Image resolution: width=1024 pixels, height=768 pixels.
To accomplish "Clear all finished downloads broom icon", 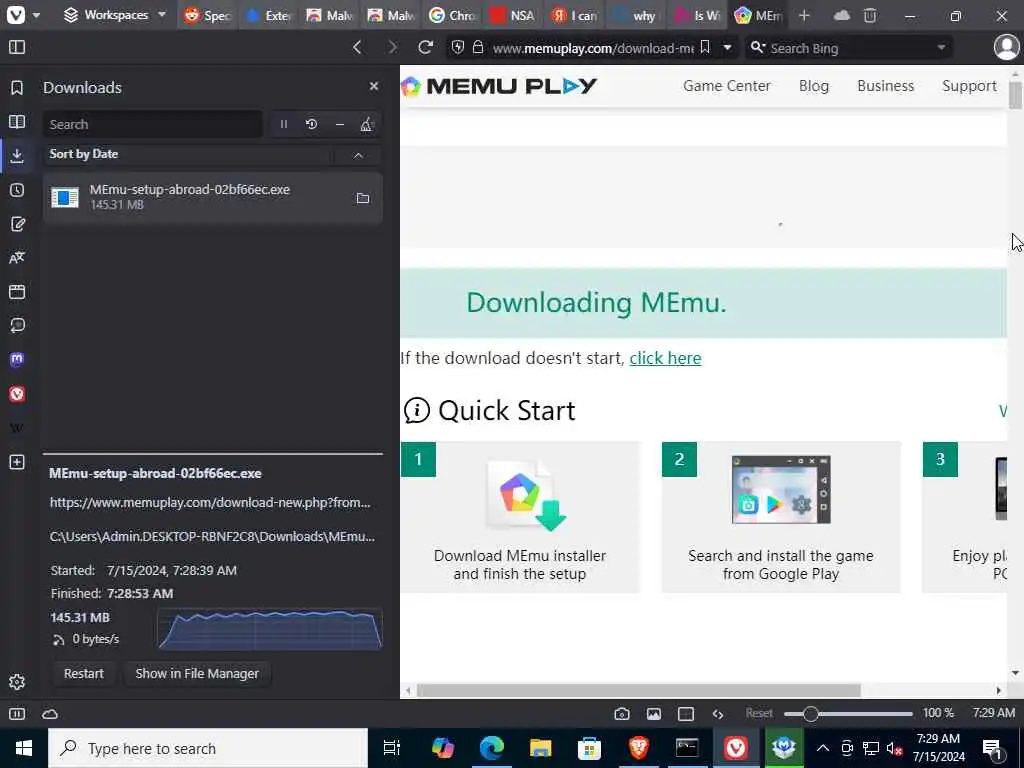I will [367, 124].
